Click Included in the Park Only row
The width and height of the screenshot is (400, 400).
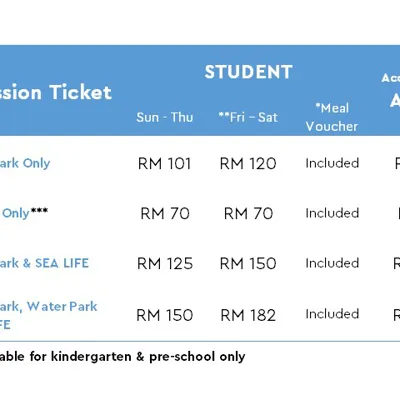(x=332, y=163)
